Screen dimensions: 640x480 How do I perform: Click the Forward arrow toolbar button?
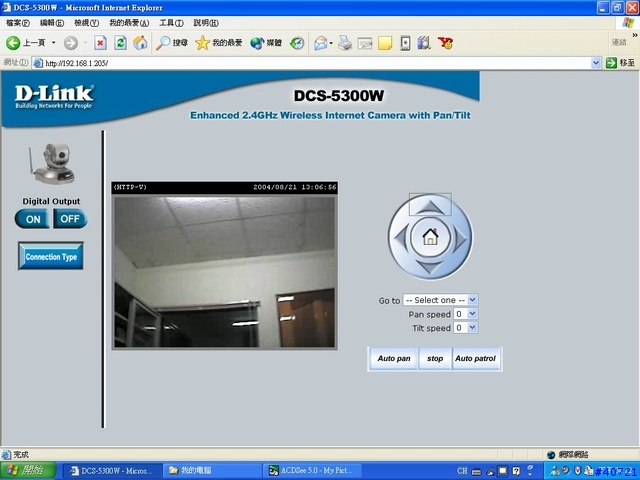click(71, 42)
